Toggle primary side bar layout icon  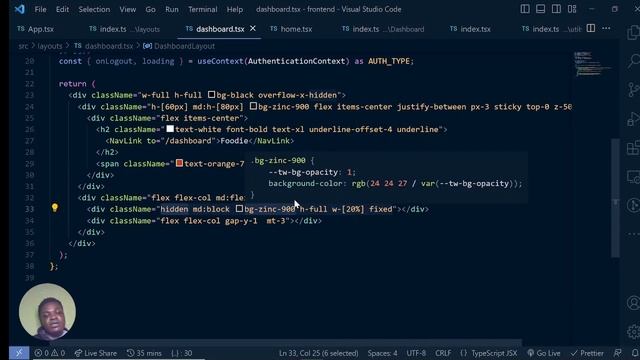(525, 9)
